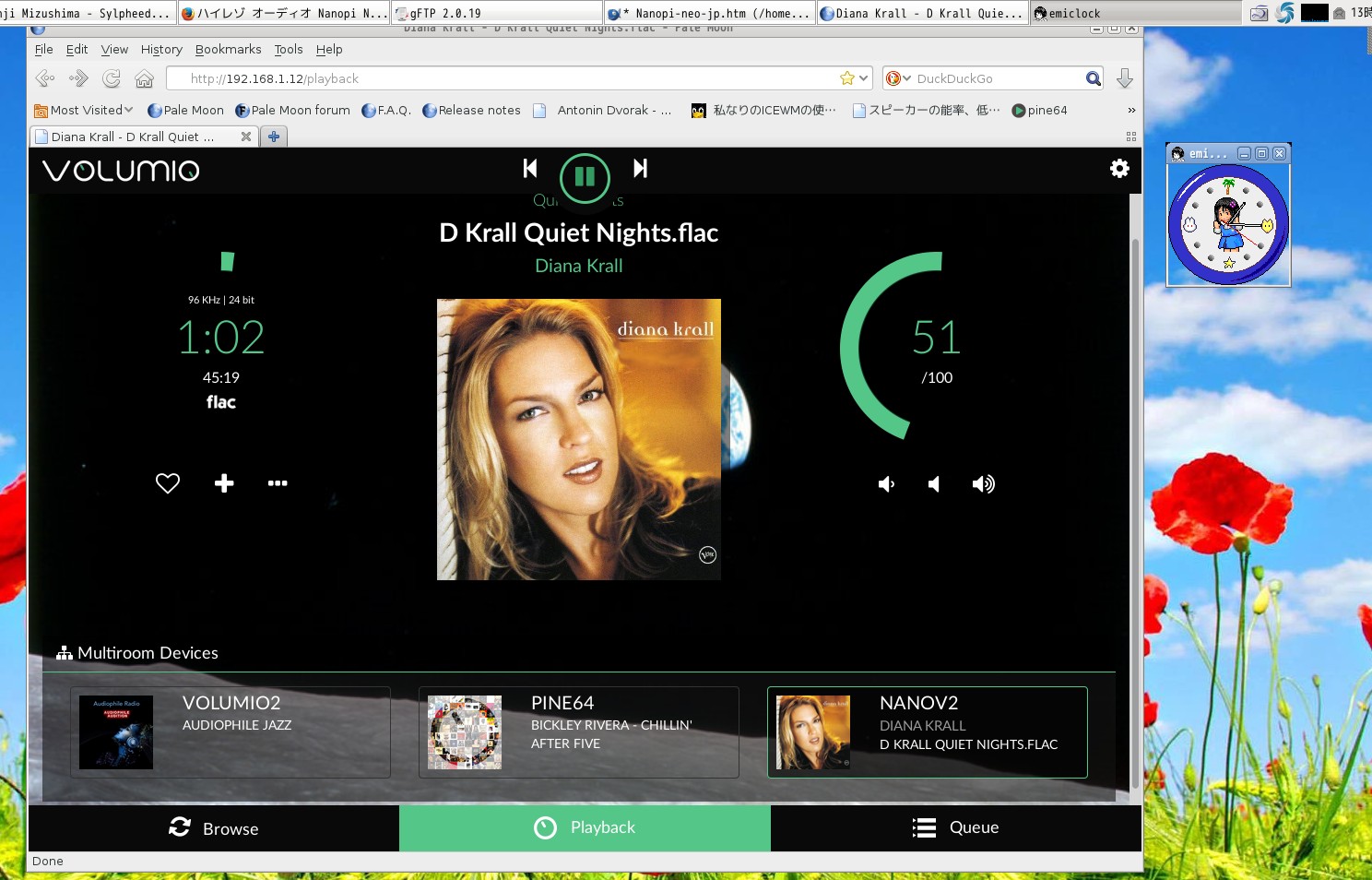
Task: Select the PINE64 multiroom device
Action: tap(579, 732)
